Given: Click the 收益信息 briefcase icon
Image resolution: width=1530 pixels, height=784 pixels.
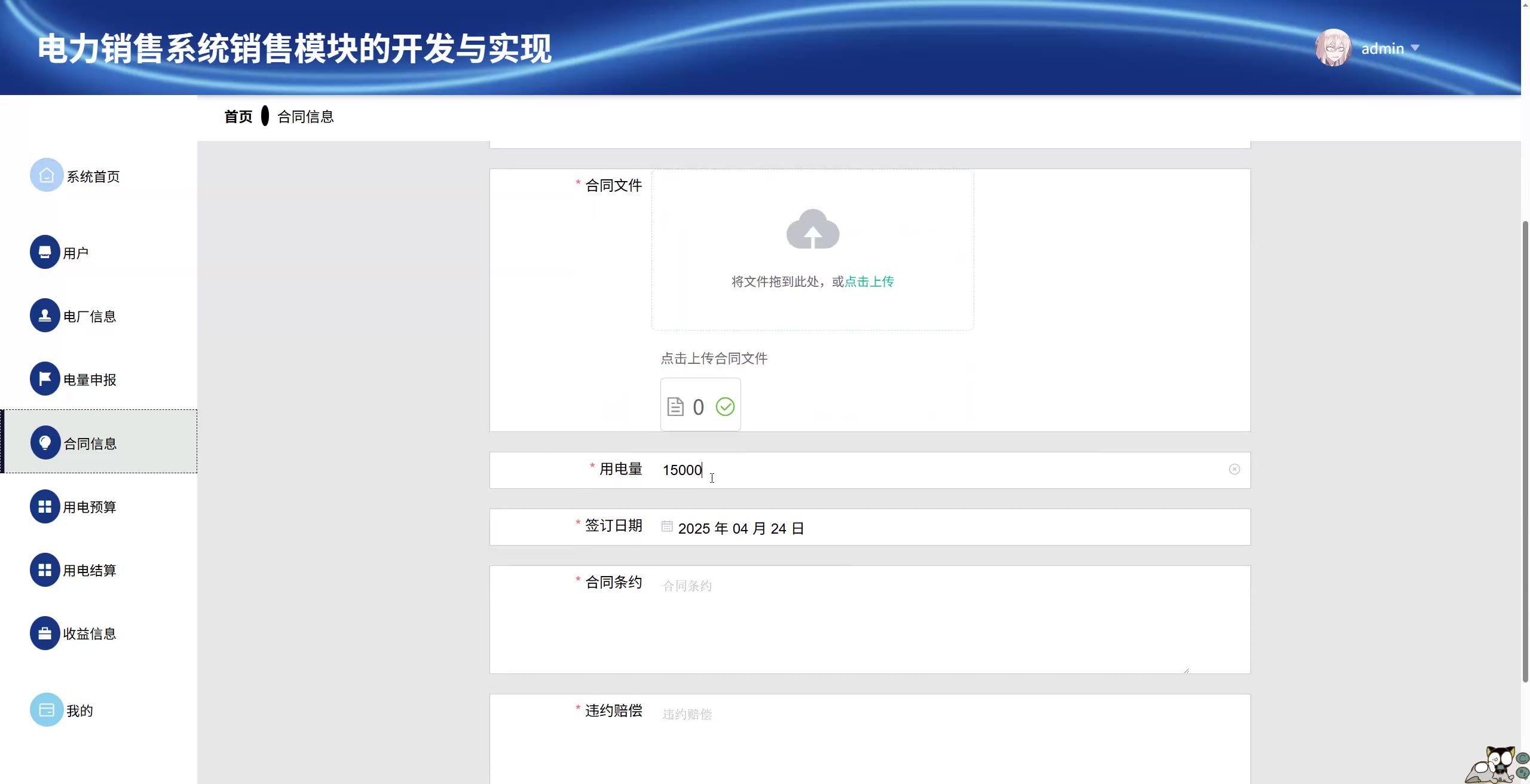Looking at the screenshot, I should coord(45,633).
